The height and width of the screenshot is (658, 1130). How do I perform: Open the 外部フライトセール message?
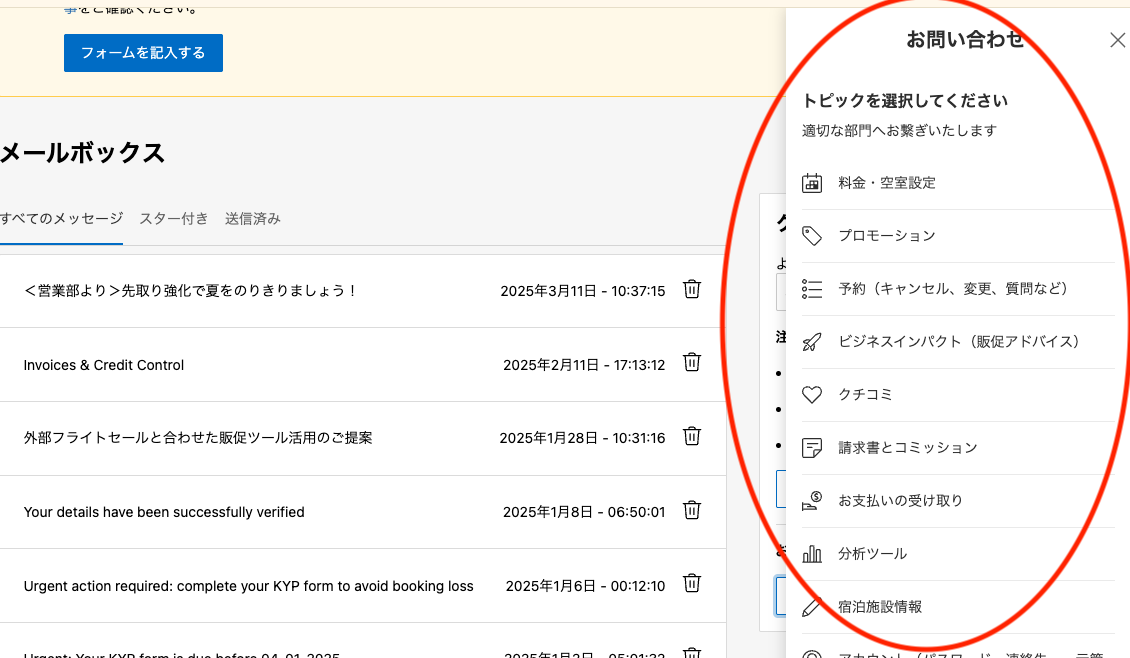coord(198,438)
